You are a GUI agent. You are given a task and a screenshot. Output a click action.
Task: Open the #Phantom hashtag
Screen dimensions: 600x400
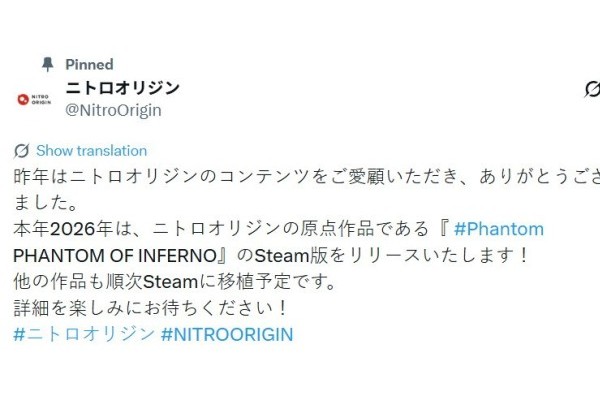click(x=501, y=229)
